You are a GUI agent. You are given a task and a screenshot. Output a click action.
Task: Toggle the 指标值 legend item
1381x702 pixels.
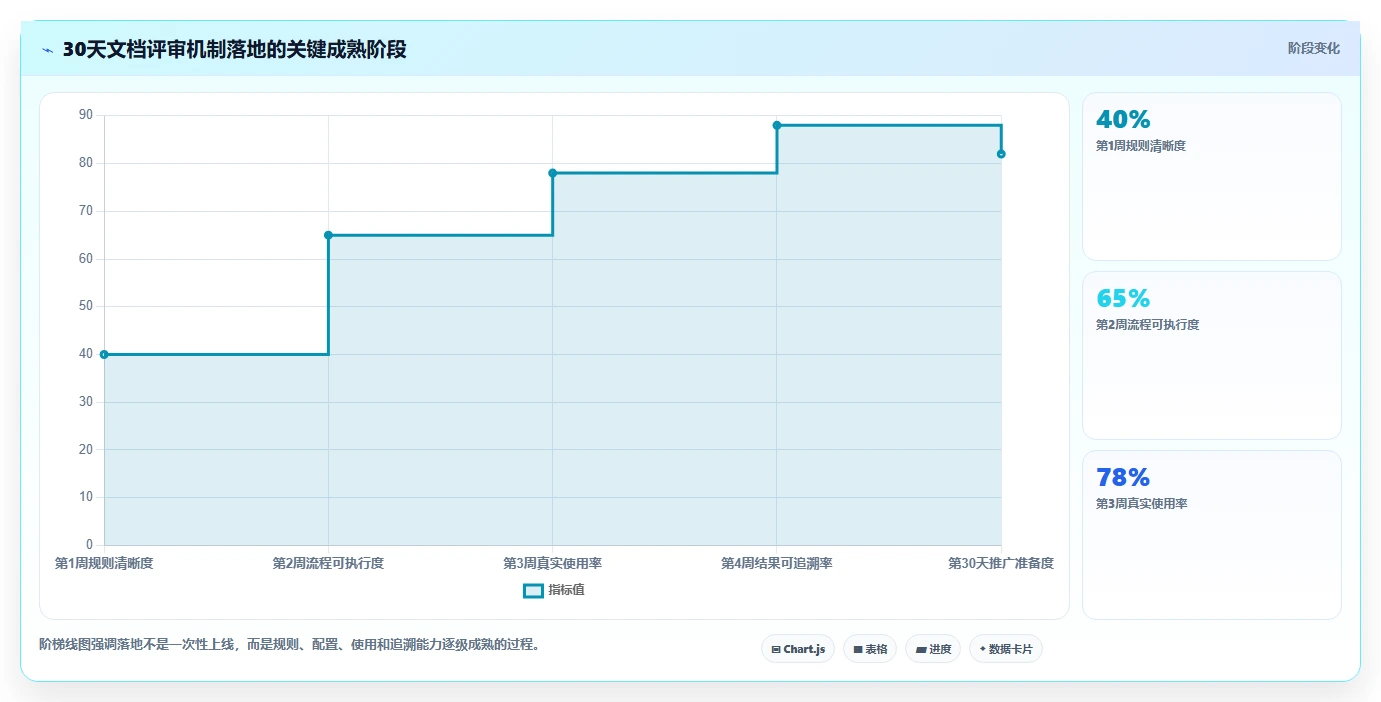click(554, 590)
